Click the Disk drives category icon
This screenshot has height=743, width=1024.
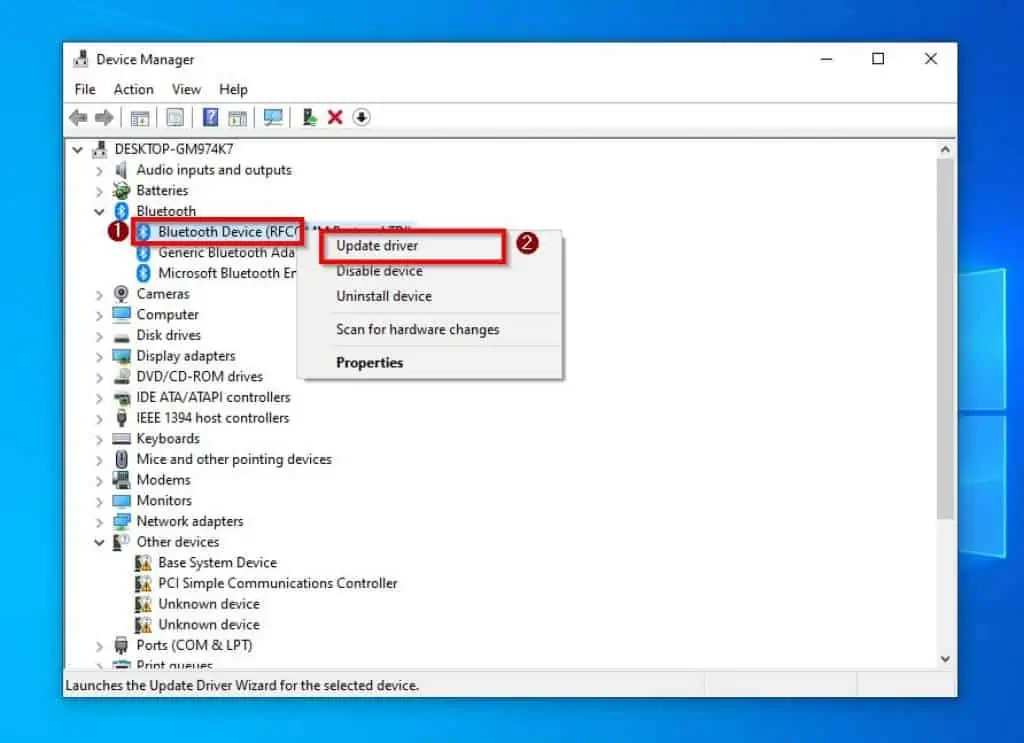(121, 336)
